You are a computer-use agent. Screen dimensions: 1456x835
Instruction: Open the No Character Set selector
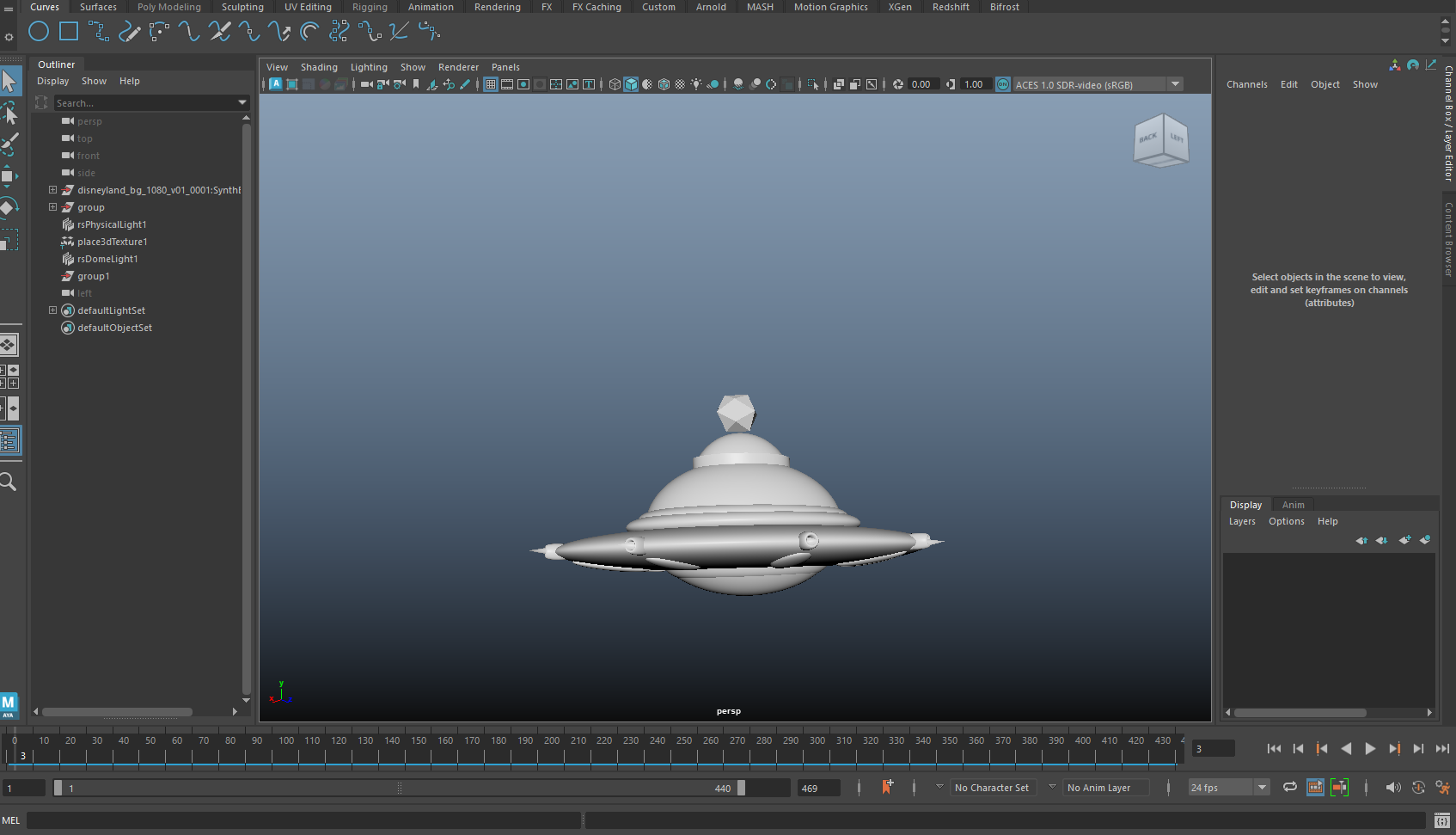[993, 788]
